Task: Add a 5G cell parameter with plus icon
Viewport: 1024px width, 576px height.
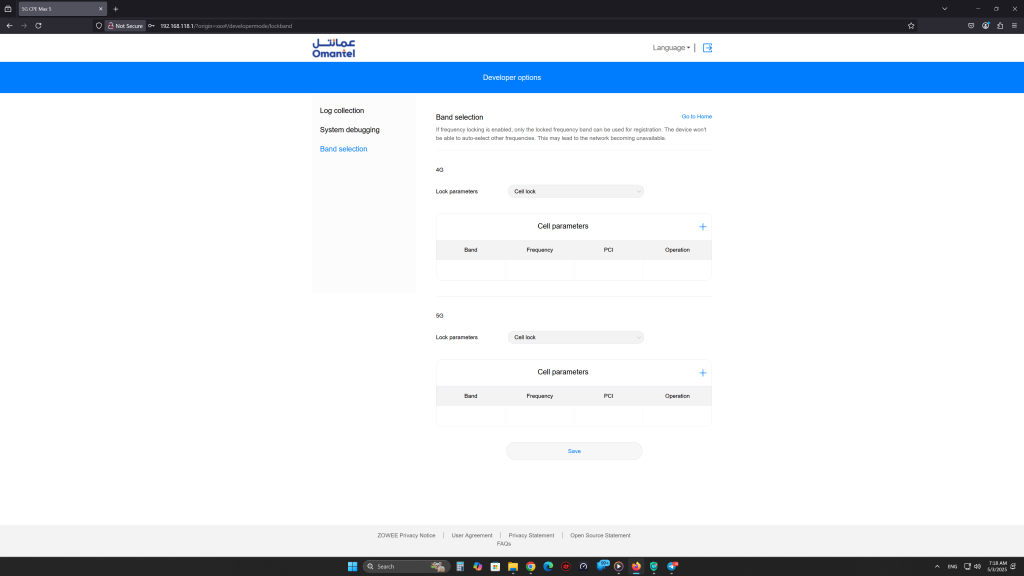Action: (702, 373)
